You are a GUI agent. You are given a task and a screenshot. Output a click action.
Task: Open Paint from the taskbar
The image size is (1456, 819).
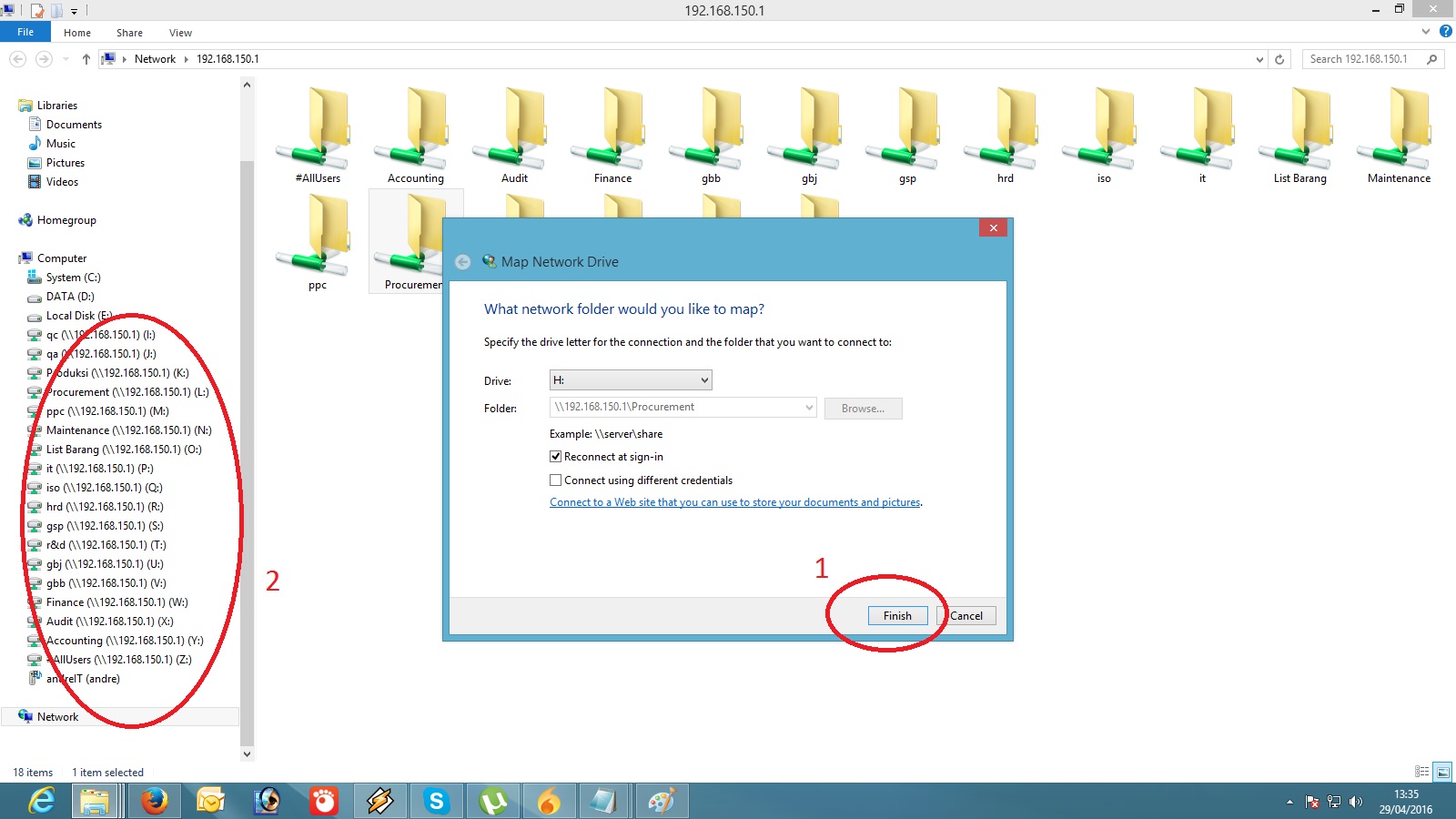point(662,801)
